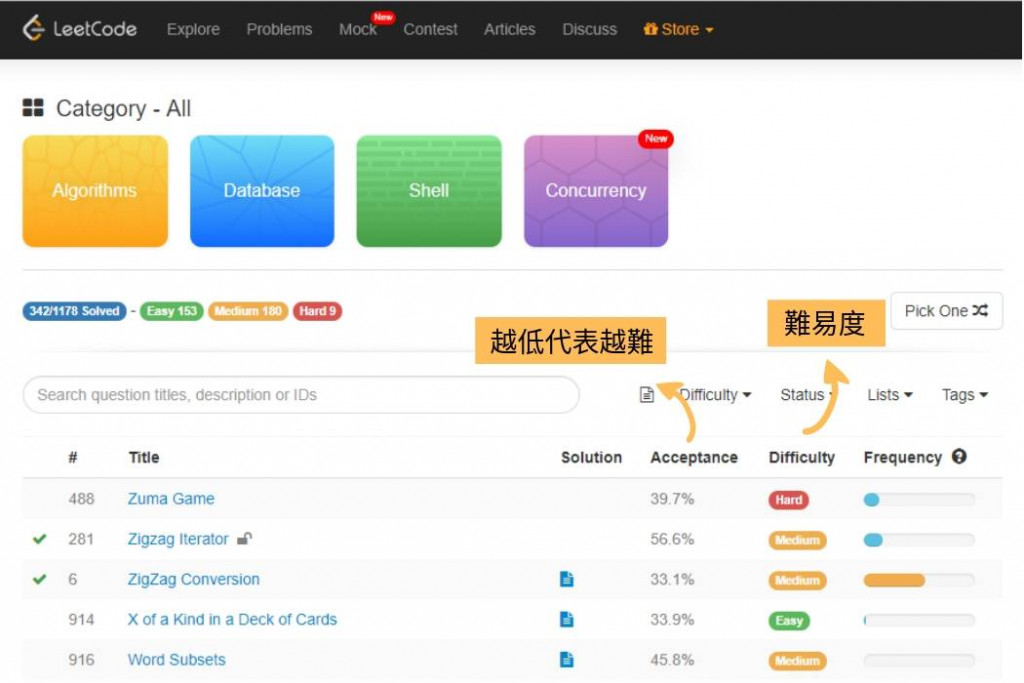Image resolution: width=1024 pixels, height=683 pixels.
Task: Click the Medium label on Zigzag Iterator row
Action: click(x=797, y=540)
